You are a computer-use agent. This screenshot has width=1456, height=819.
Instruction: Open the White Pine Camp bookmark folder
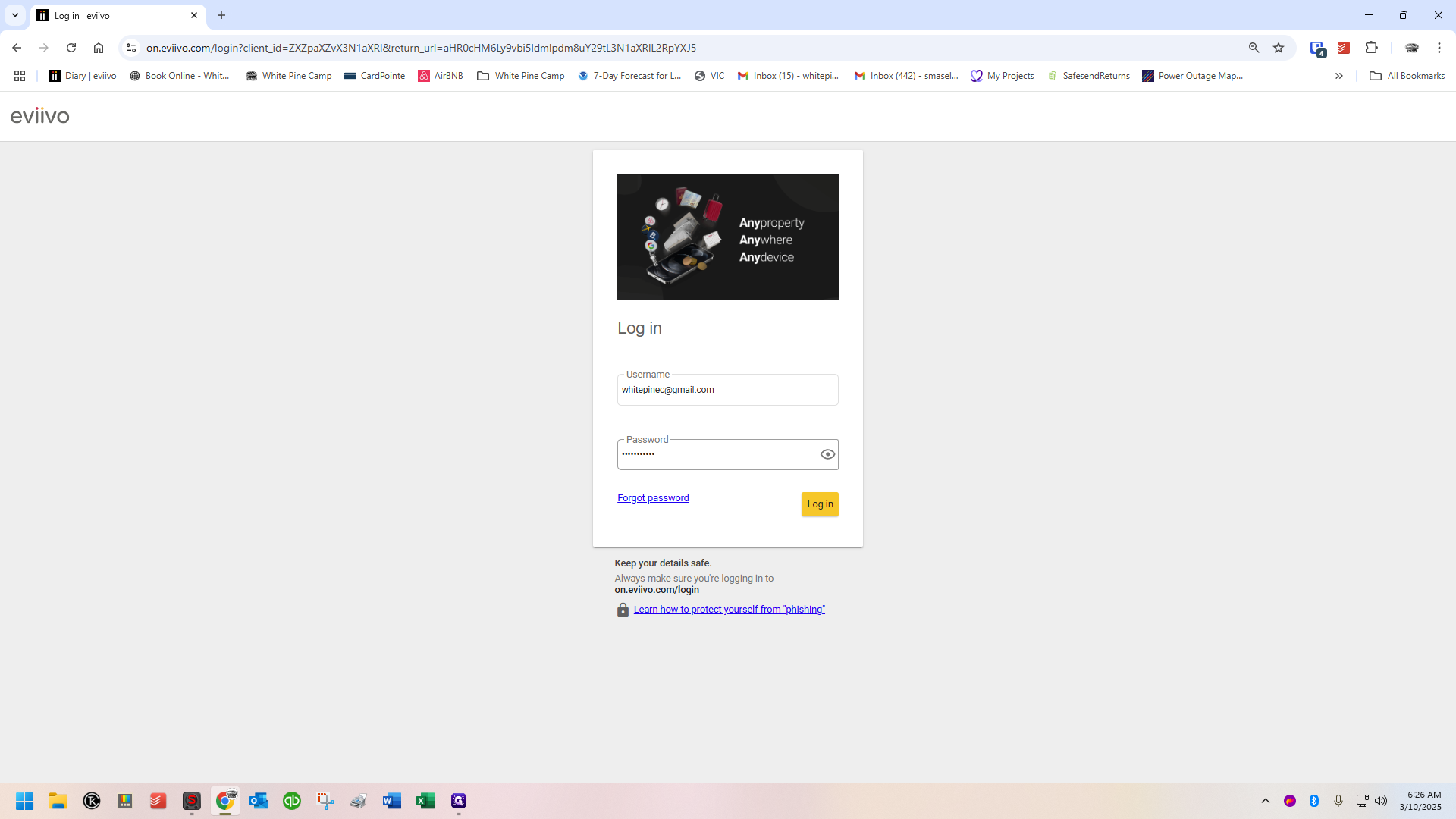point(521,76)
